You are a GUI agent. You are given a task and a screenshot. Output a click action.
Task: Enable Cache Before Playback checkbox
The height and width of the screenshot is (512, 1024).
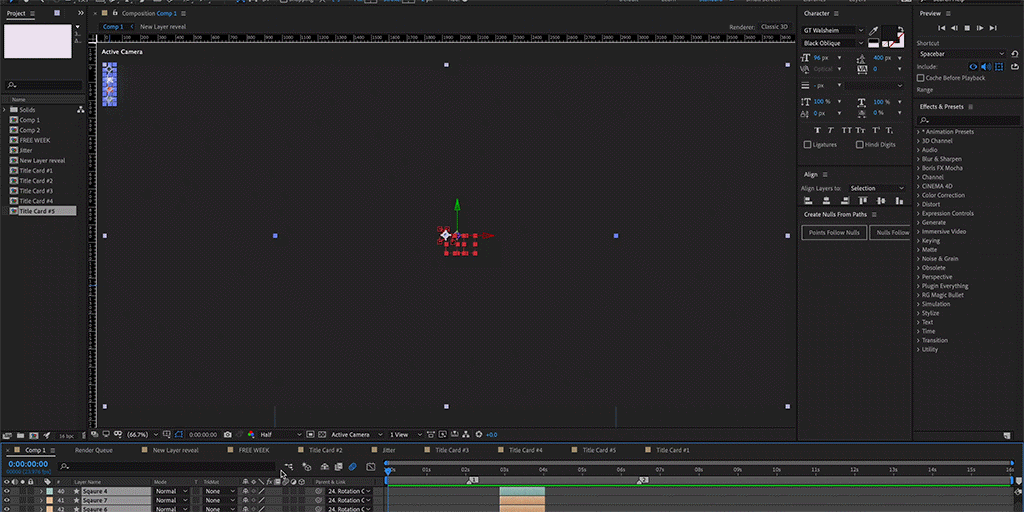coord(921,78)
